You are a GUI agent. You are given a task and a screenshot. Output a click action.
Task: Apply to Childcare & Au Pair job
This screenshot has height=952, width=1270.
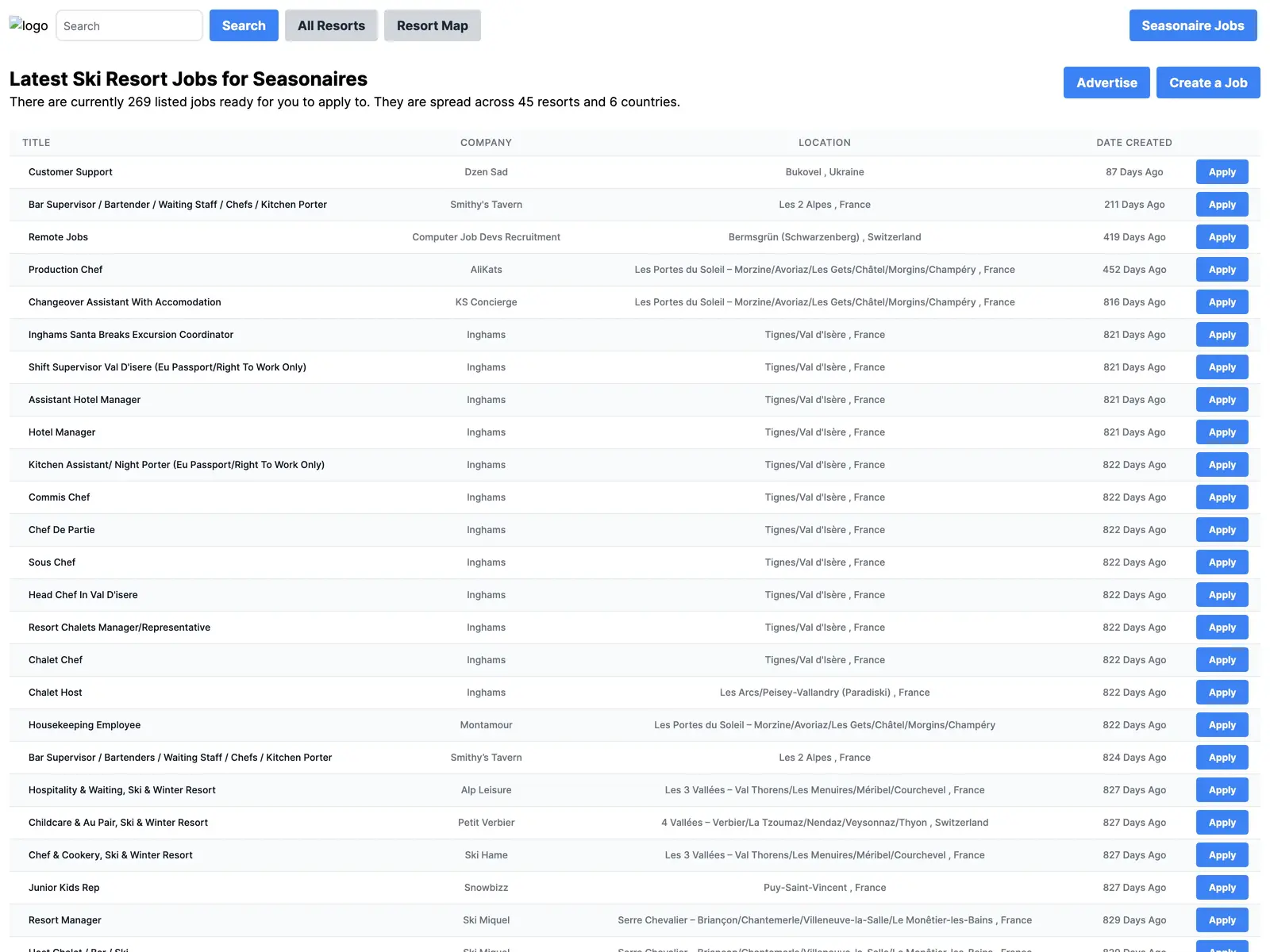pyautogui.click(x=1222, y=823)
